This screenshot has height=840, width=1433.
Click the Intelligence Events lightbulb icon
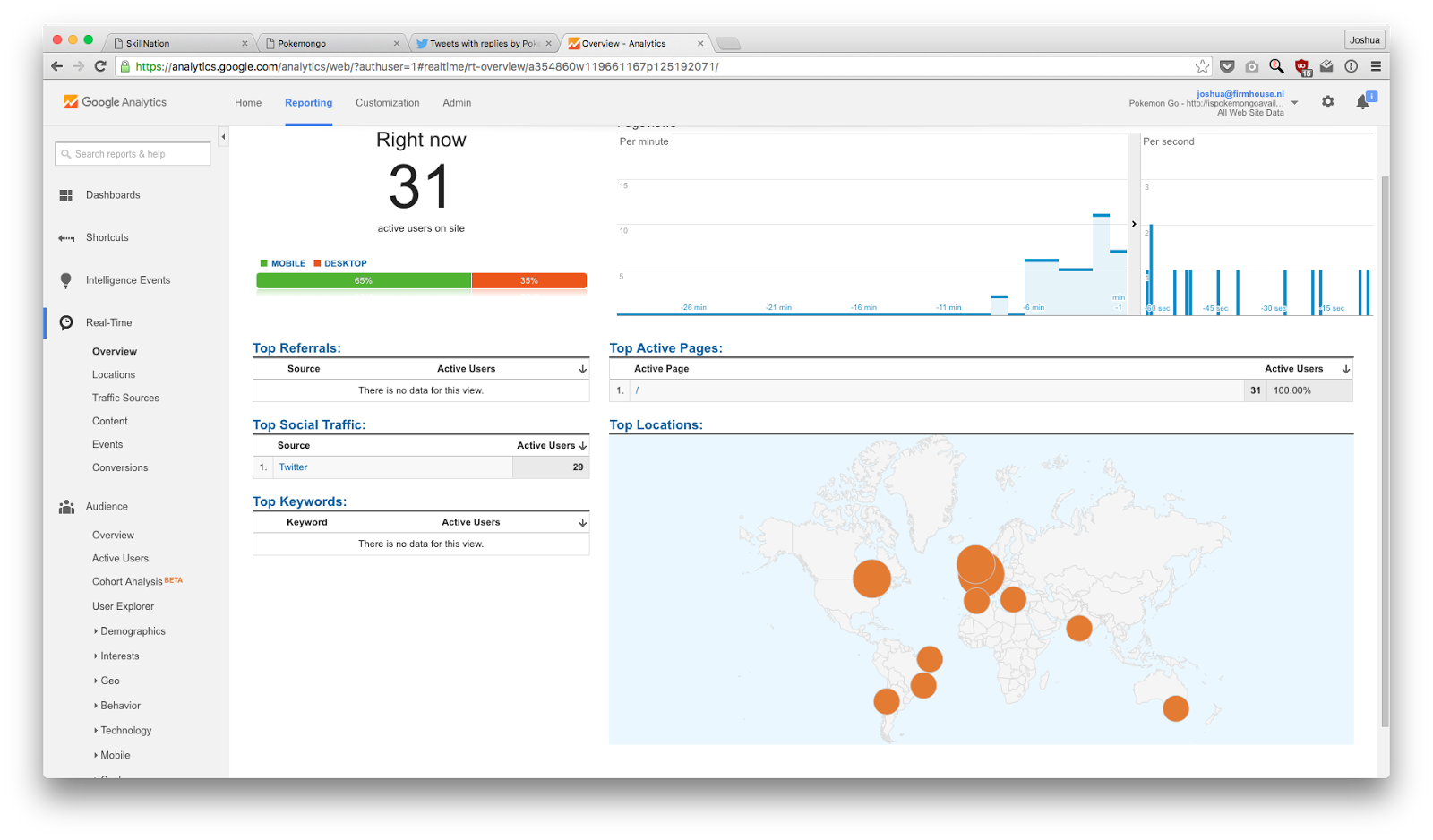coord(65,280)
